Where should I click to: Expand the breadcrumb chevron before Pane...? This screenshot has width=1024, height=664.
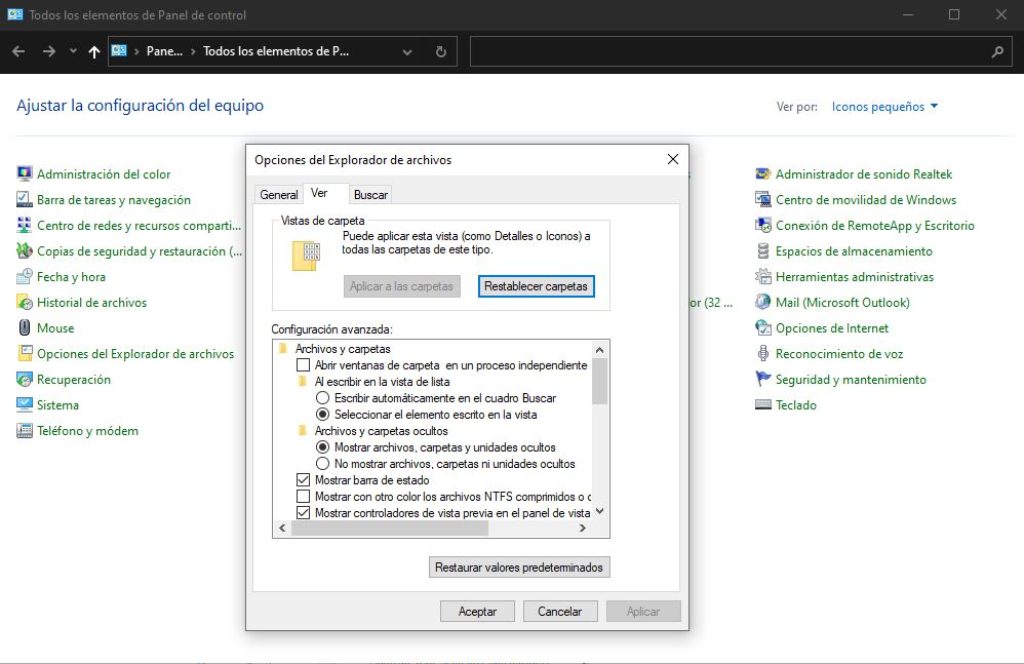[x=136, y=52]
